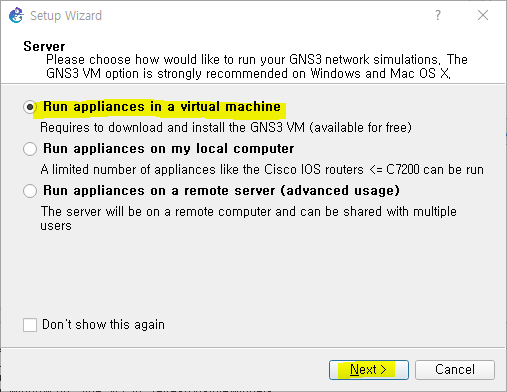Click the 'A limited number of appliances' description
This screenshot has height=392, width=507.
(x=262, y=170)
